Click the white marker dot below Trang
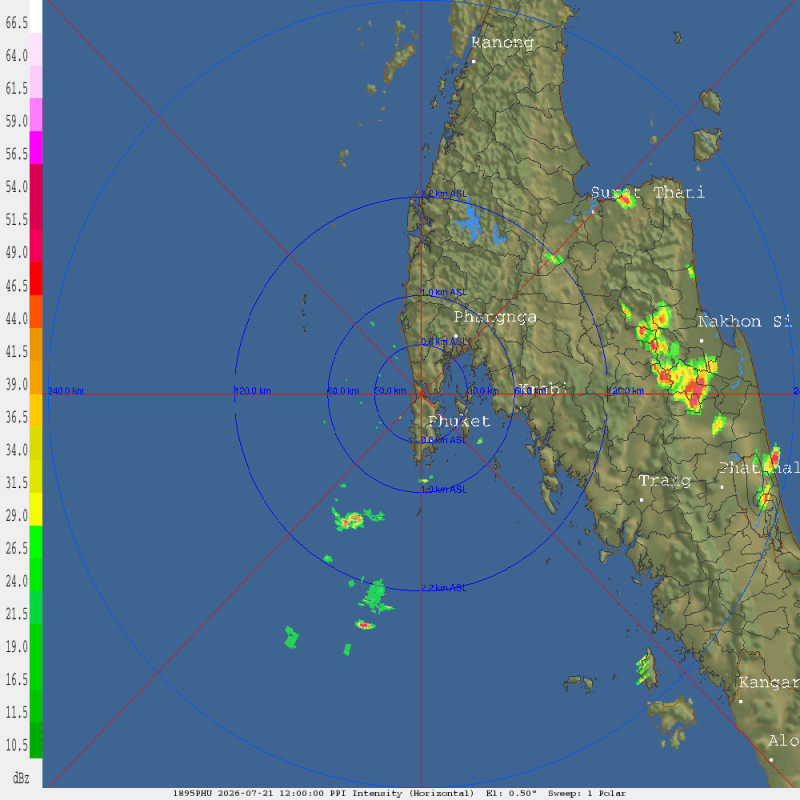 641,500
